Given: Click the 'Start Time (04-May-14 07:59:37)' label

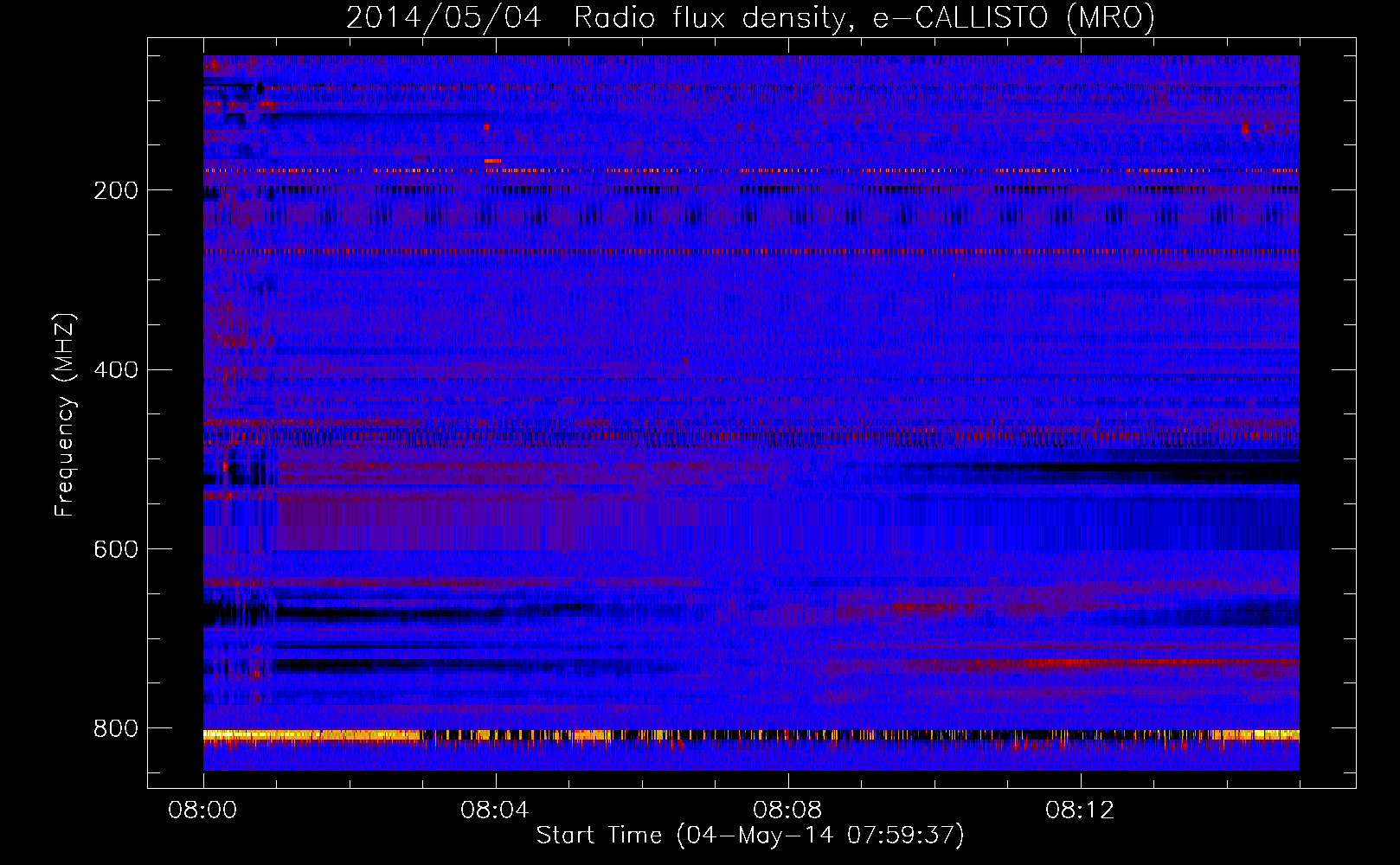Looking at the screenshot, I should point(750,836).
